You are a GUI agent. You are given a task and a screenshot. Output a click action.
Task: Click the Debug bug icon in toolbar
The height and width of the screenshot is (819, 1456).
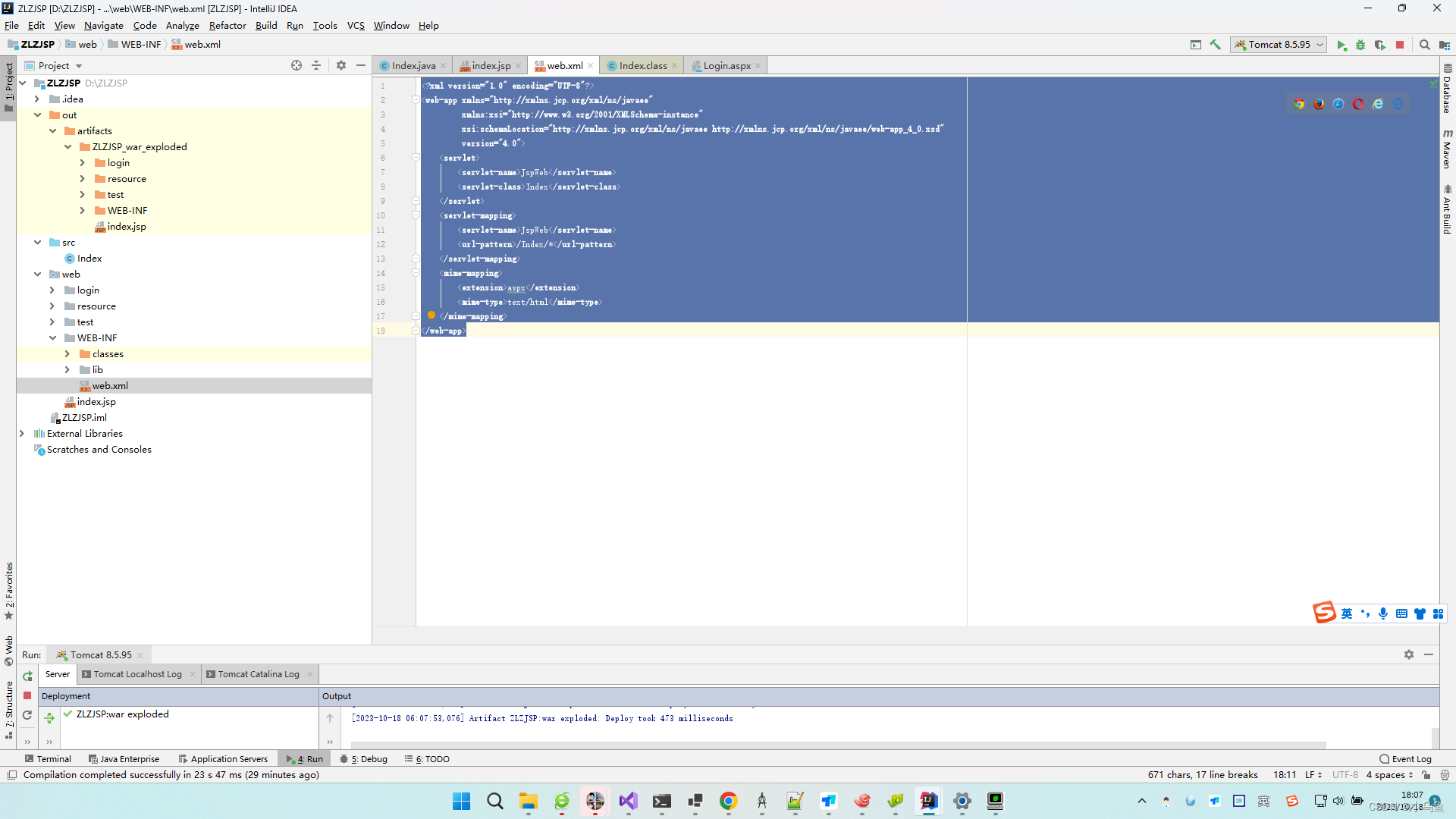(1360, 45)
